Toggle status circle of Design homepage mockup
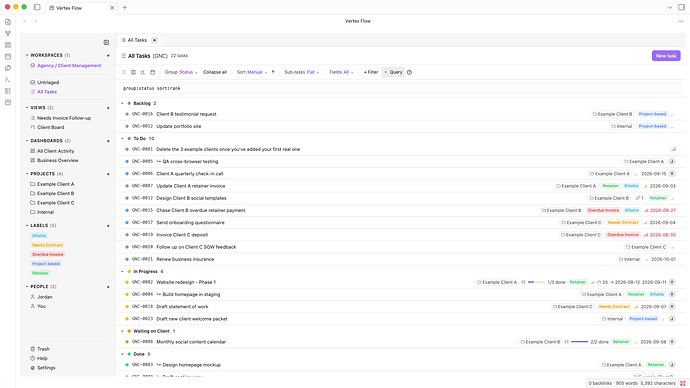The height and width of the screenshot is (388, 690). click(x=127, y=365)
